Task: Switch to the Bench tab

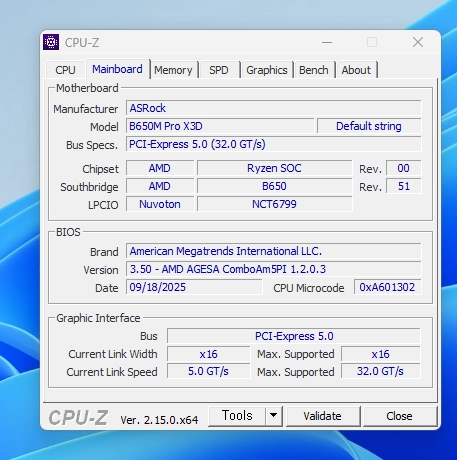Action: [314, 70]
